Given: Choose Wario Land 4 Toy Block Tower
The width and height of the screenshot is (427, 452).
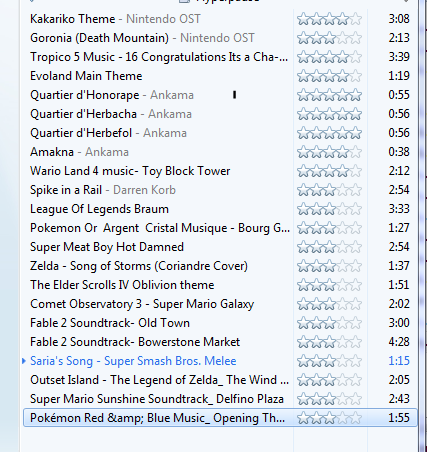Looking at the screenshot, I should pyautogui.click(x=220, y=171).
